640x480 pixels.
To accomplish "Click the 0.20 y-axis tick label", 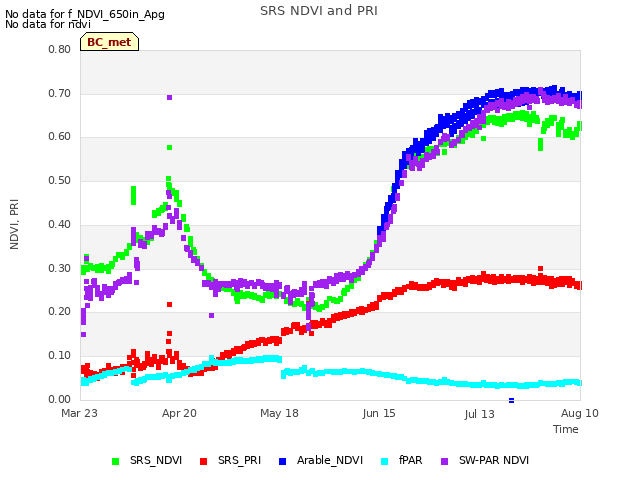I will click(x=60, y=311).
